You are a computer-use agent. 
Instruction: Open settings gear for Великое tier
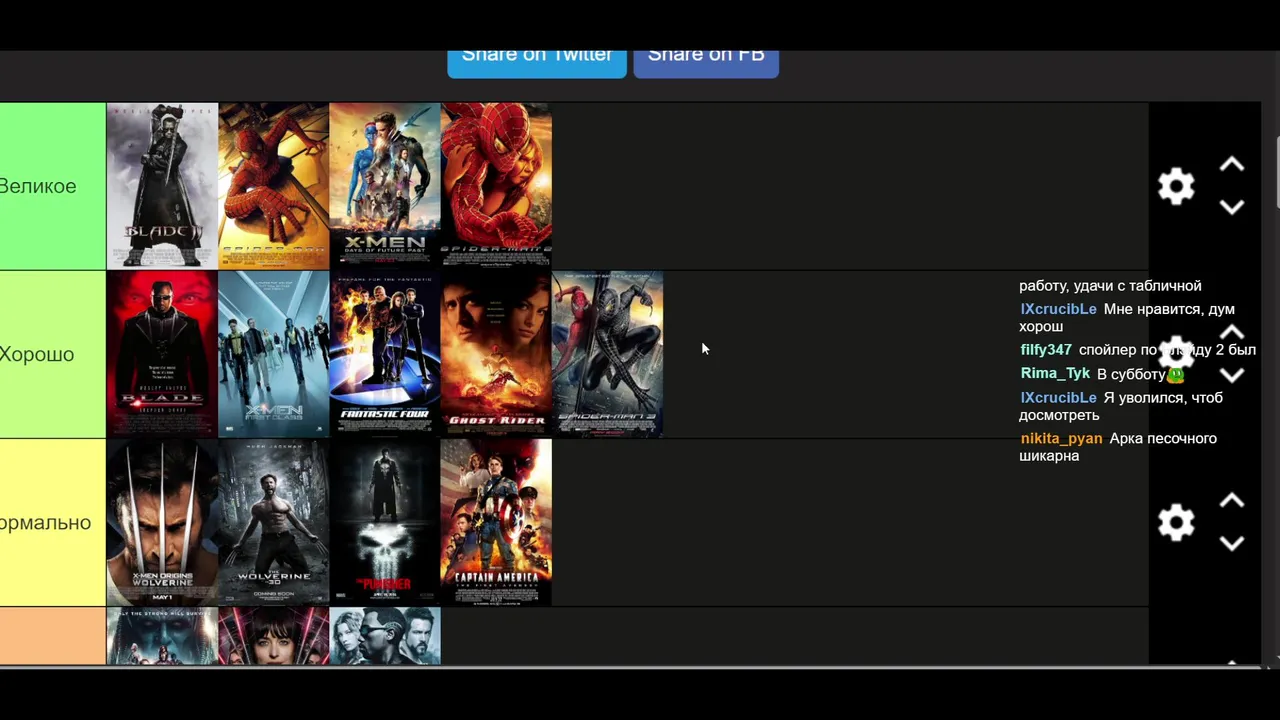point(1176,187)
